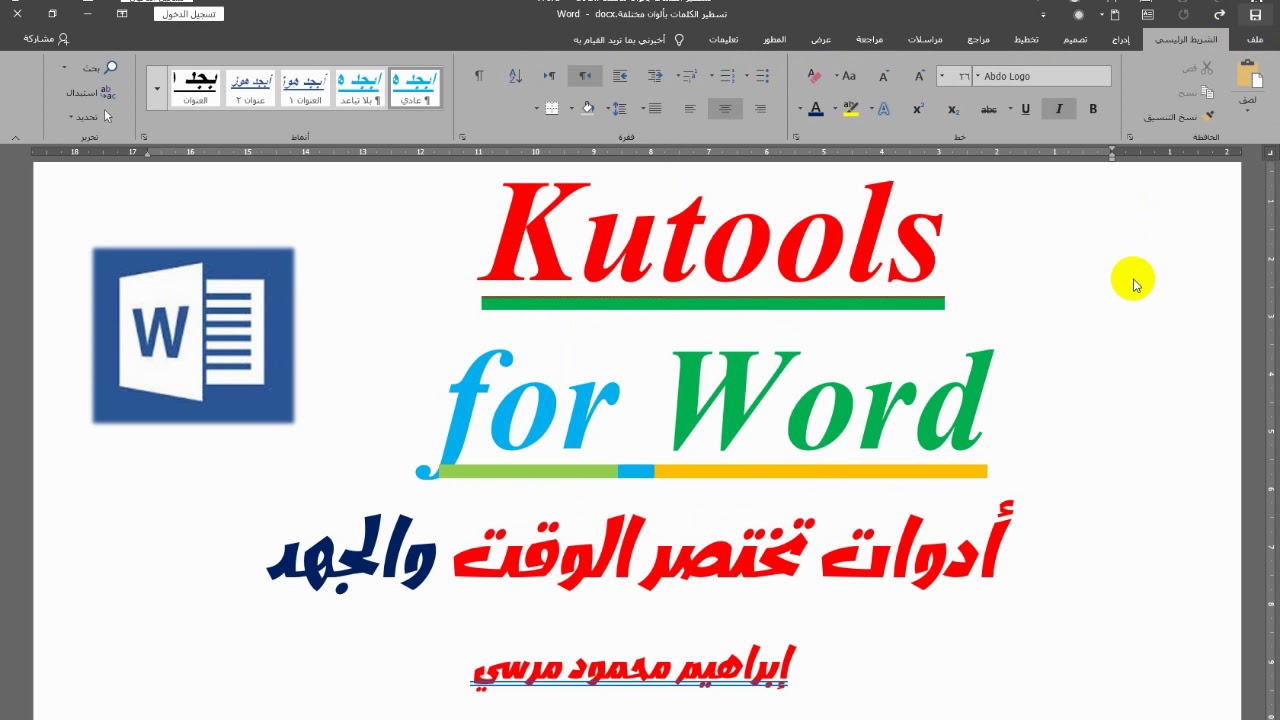Click the Shrink Font icon

[884, 76]
